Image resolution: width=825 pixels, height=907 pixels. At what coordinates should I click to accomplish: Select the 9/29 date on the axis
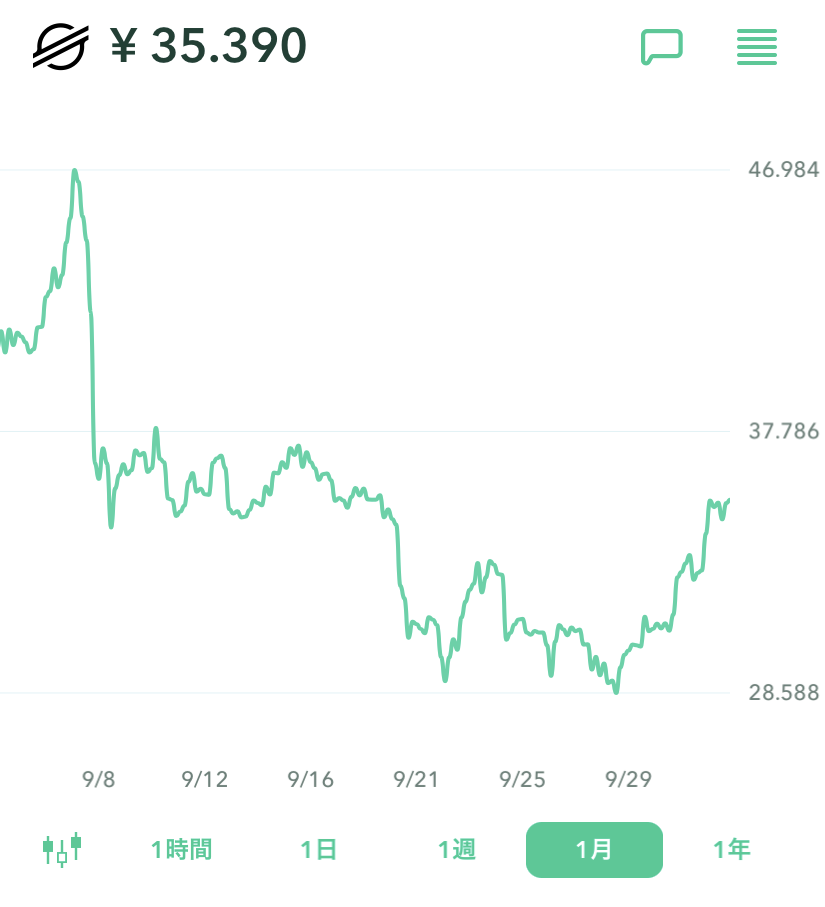628,779
